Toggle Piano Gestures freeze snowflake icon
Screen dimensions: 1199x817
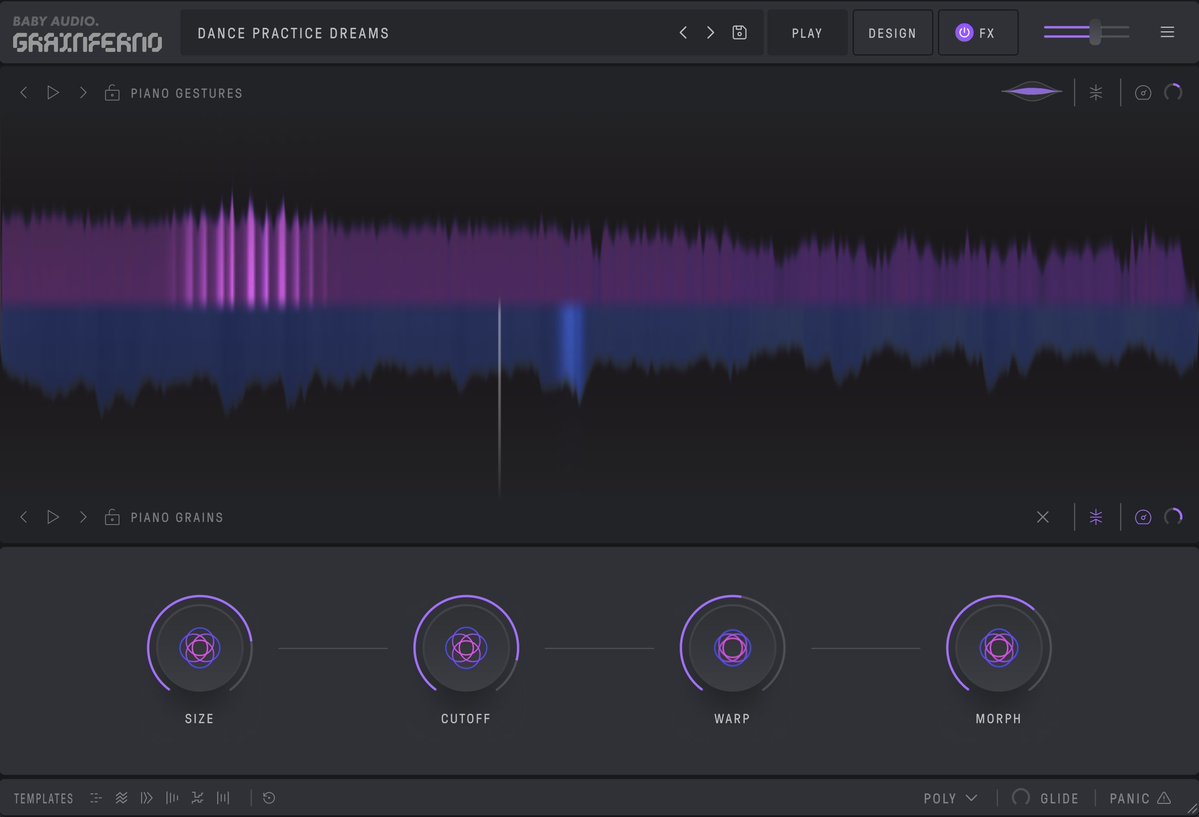[x=1096, y=93]
